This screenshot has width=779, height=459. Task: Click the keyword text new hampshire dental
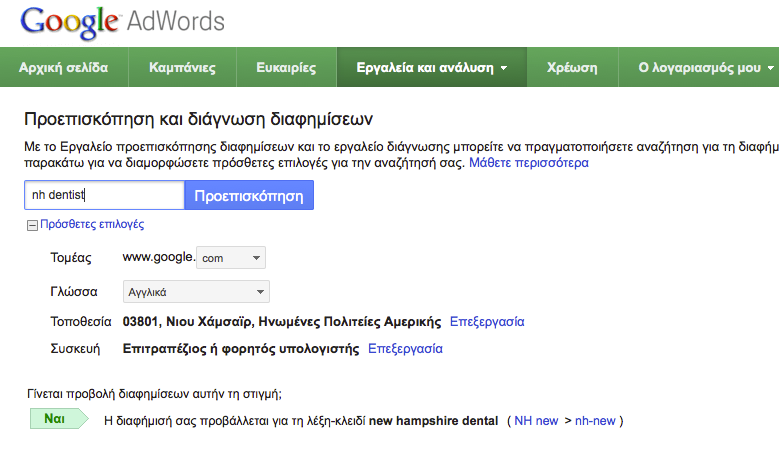(433, 421)
